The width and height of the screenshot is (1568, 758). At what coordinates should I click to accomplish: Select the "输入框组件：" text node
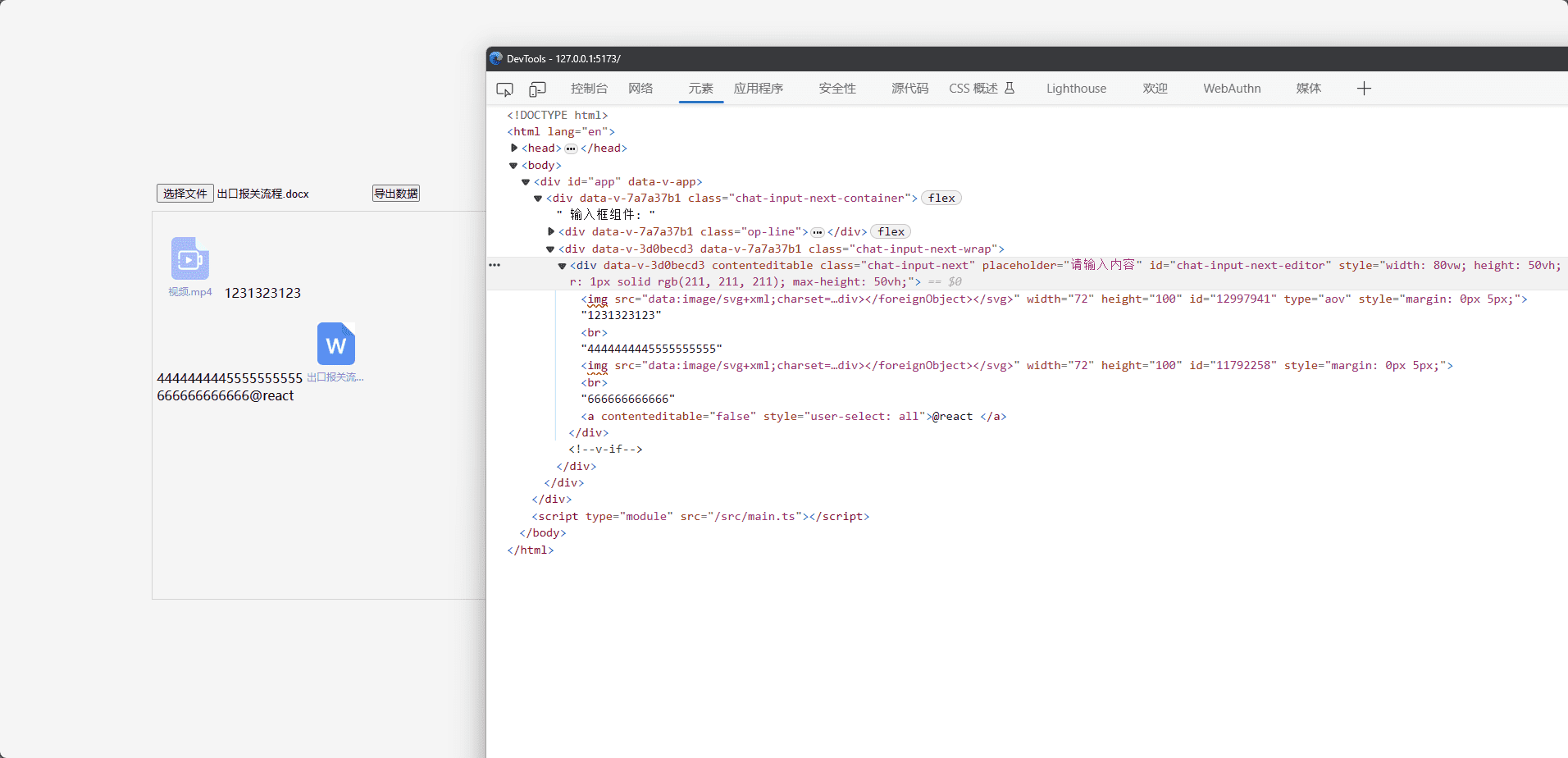[x=606, y=215]
